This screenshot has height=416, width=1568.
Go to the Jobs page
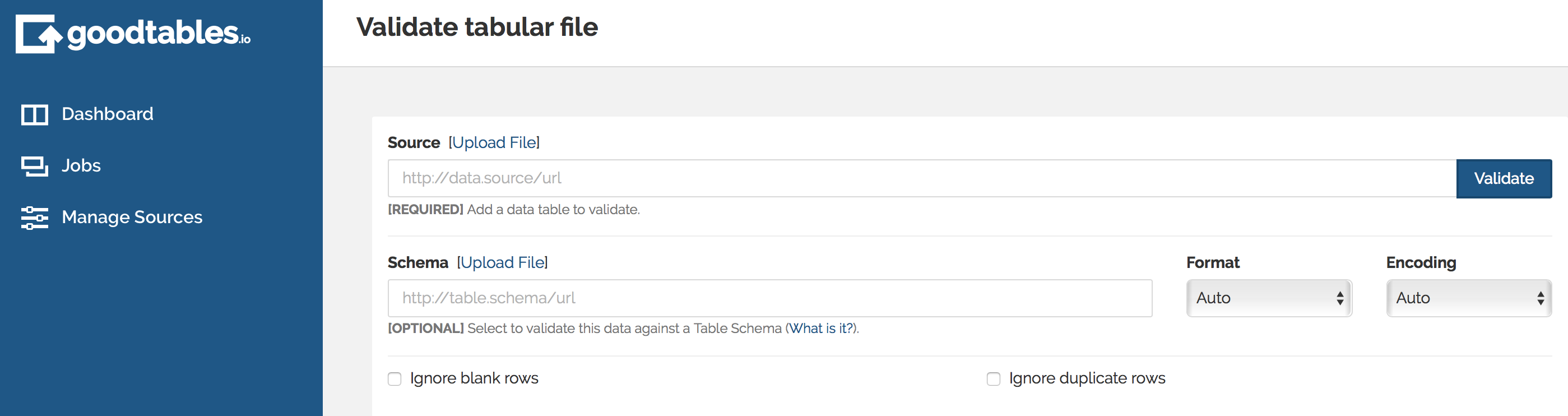[x=81, y=165]
